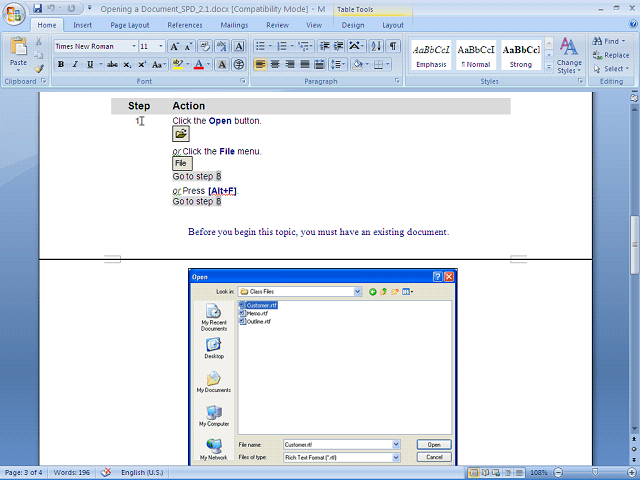Start a numbered list

[282, 46]
